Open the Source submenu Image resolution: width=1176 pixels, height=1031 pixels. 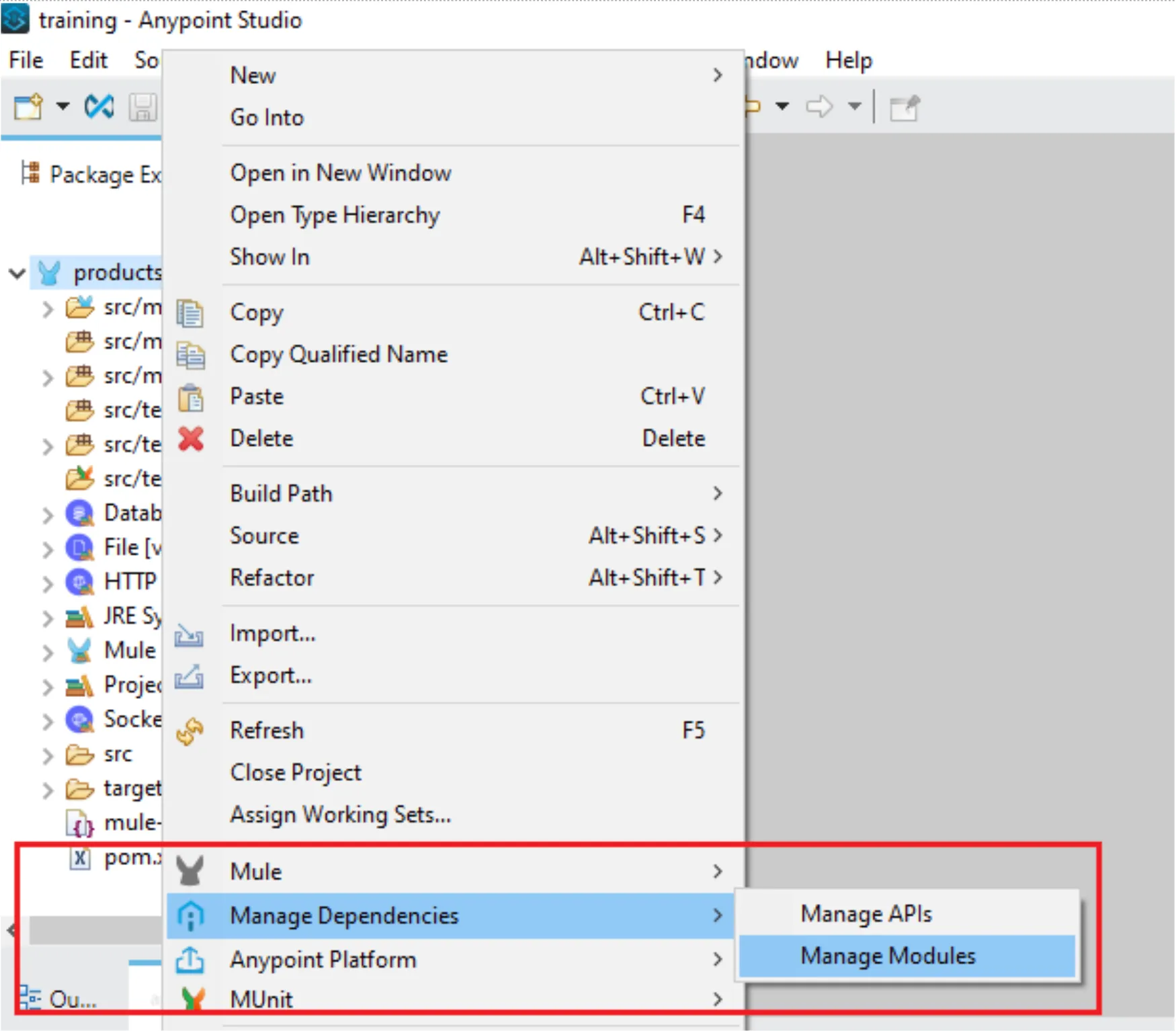click(454, 536)
